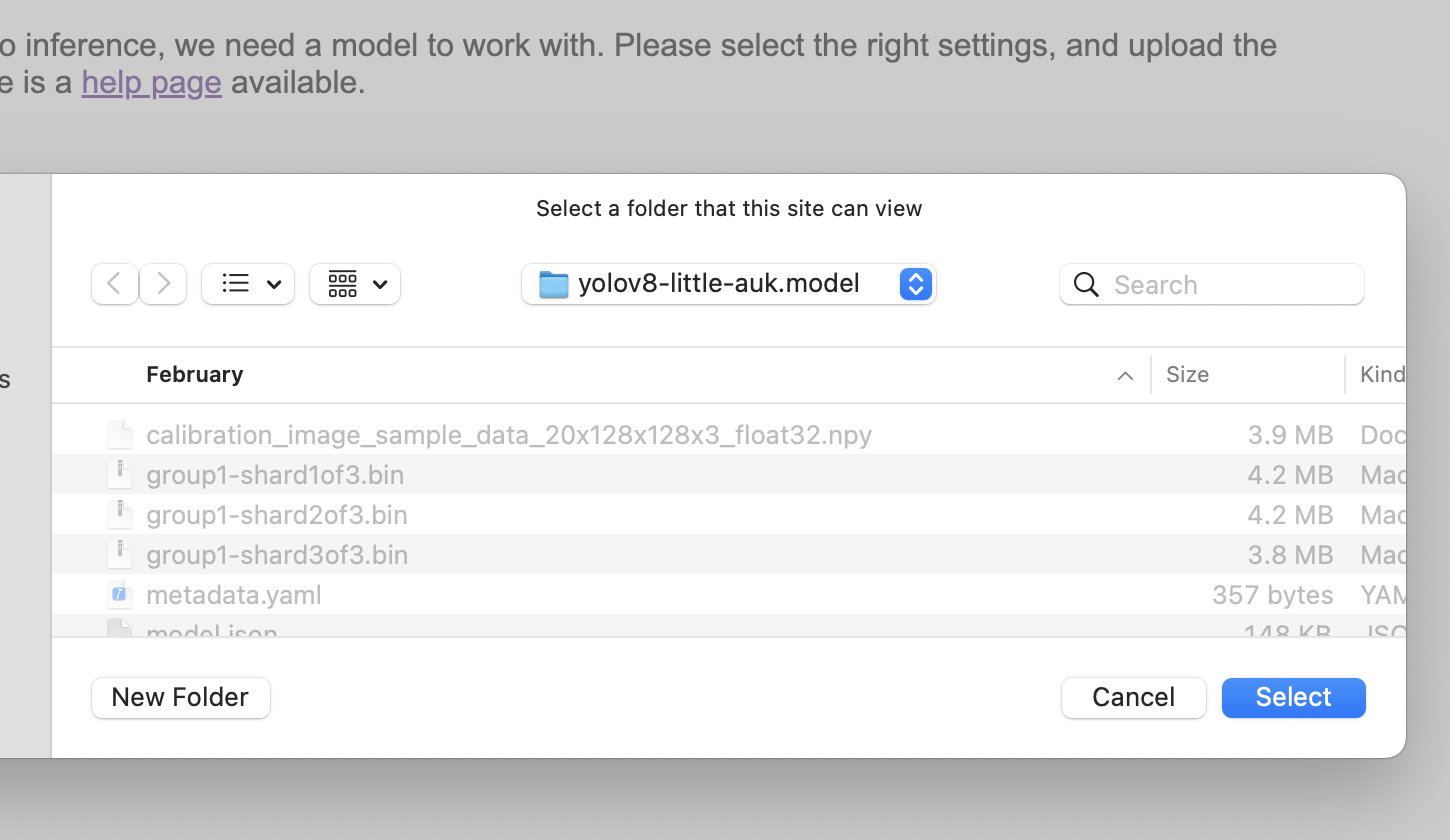Click the 4.2 MB size of group1-shard2of3.bin
Screen dimensions: 1450x840
(x=1290, y=514)
